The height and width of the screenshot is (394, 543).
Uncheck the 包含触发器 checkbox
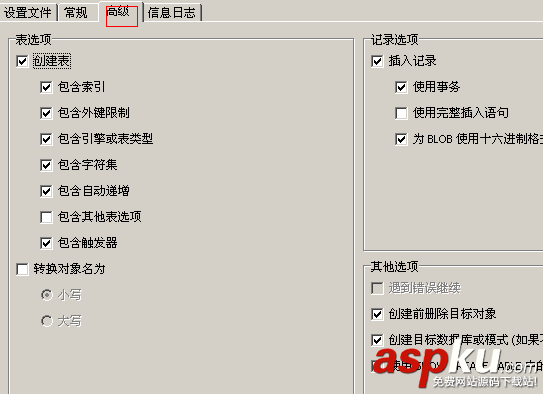46,243
